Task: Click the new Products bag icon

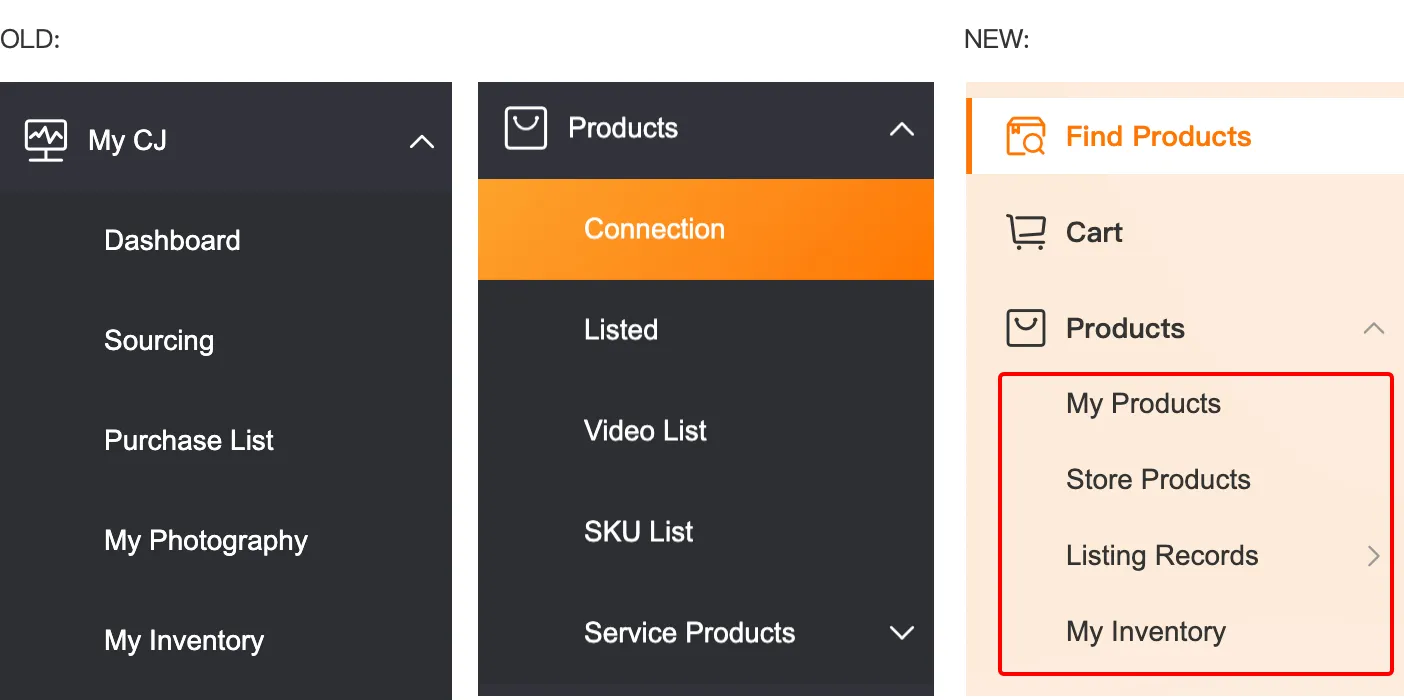Action: 1025,329
